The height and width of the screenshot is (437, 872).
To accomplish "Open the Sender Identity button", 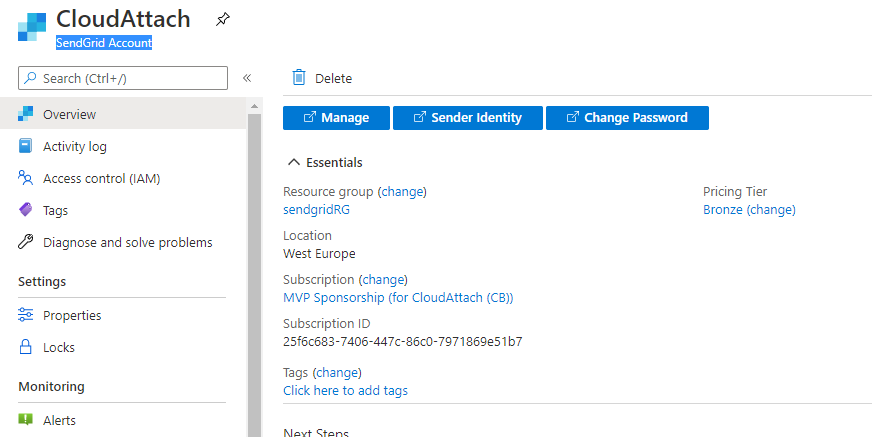I will coord(468,118).
